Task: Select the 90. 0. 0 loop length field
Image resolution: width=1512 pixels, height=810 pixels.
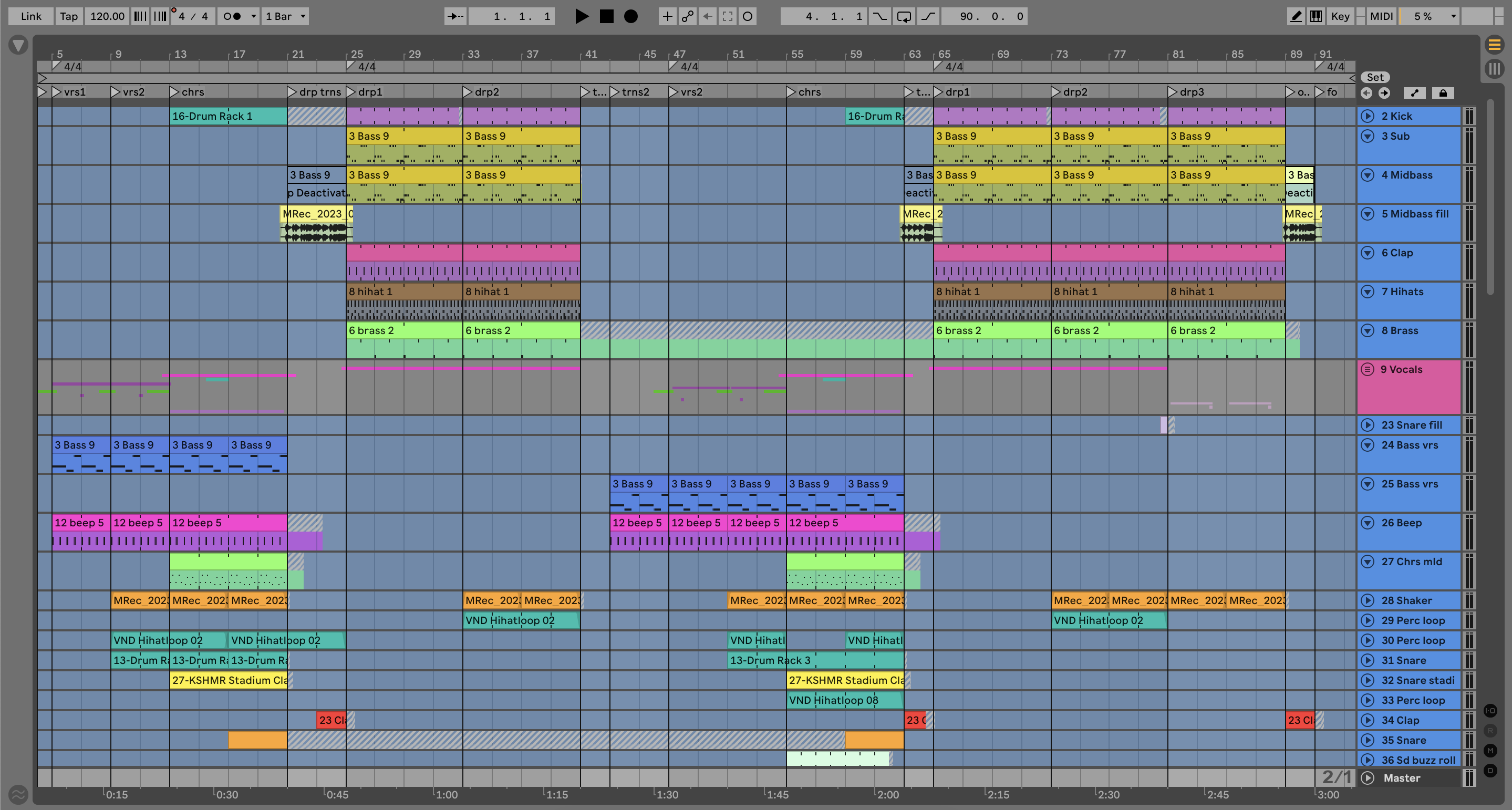Action: coord(985,16)
